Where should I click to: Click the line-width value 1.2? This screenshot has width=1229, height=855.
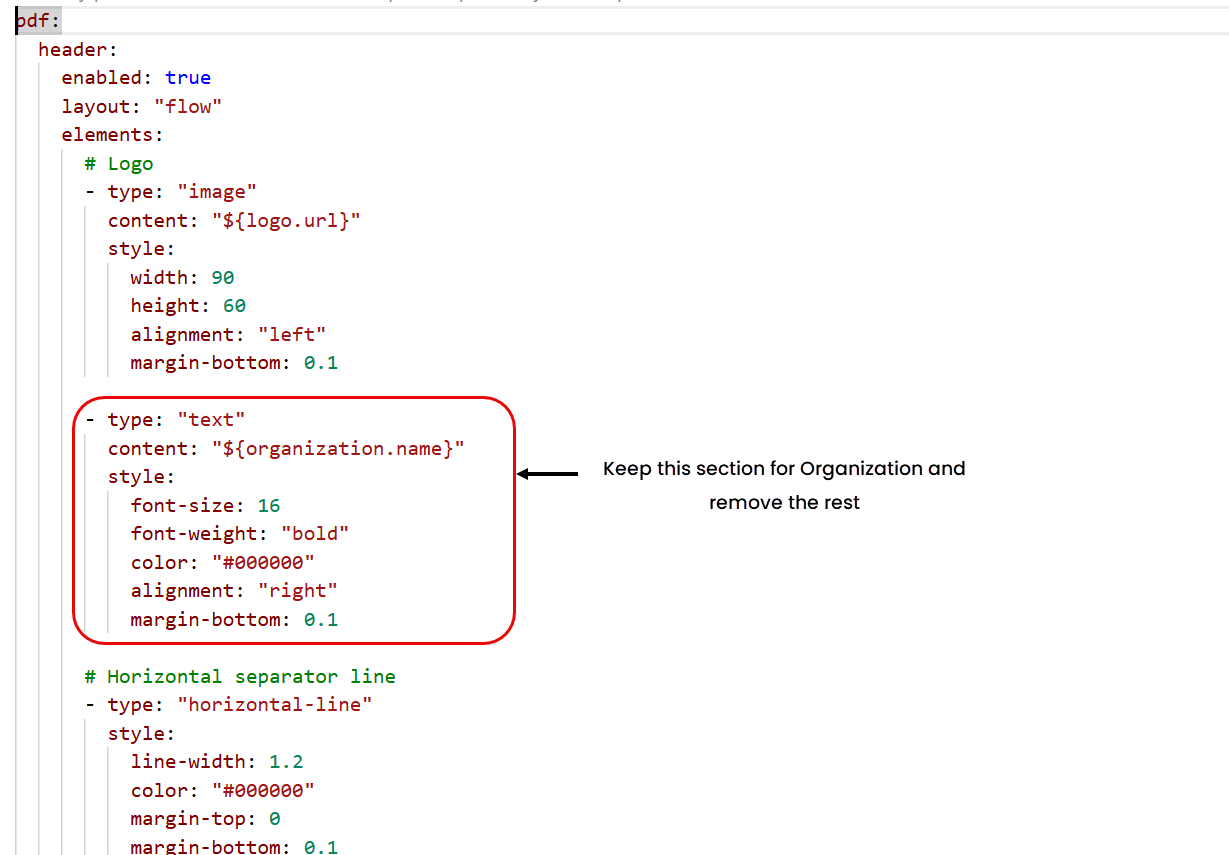tap(286, 761)
